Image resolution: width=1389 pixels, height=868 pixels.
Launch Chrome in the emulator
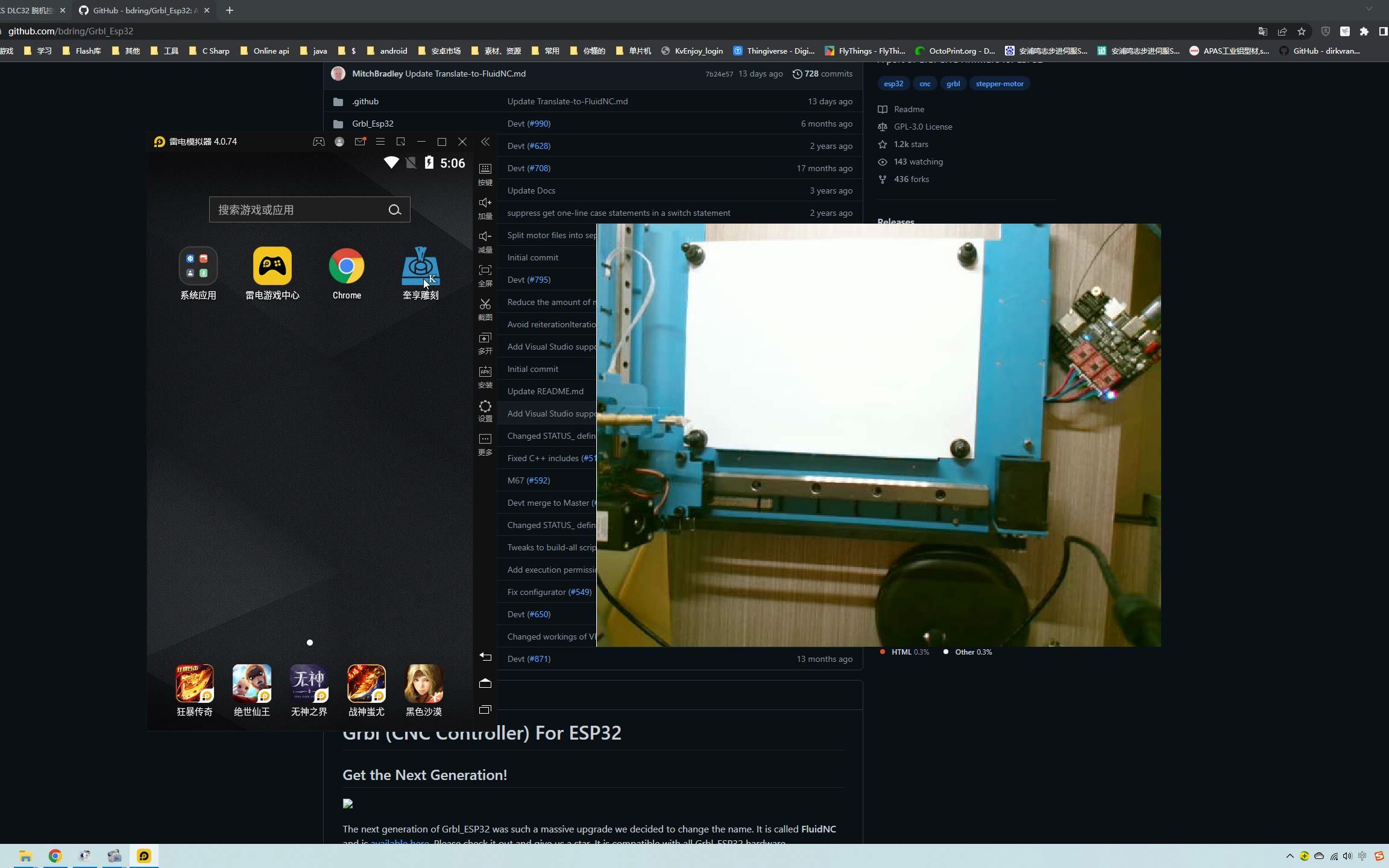pos(347,267)
